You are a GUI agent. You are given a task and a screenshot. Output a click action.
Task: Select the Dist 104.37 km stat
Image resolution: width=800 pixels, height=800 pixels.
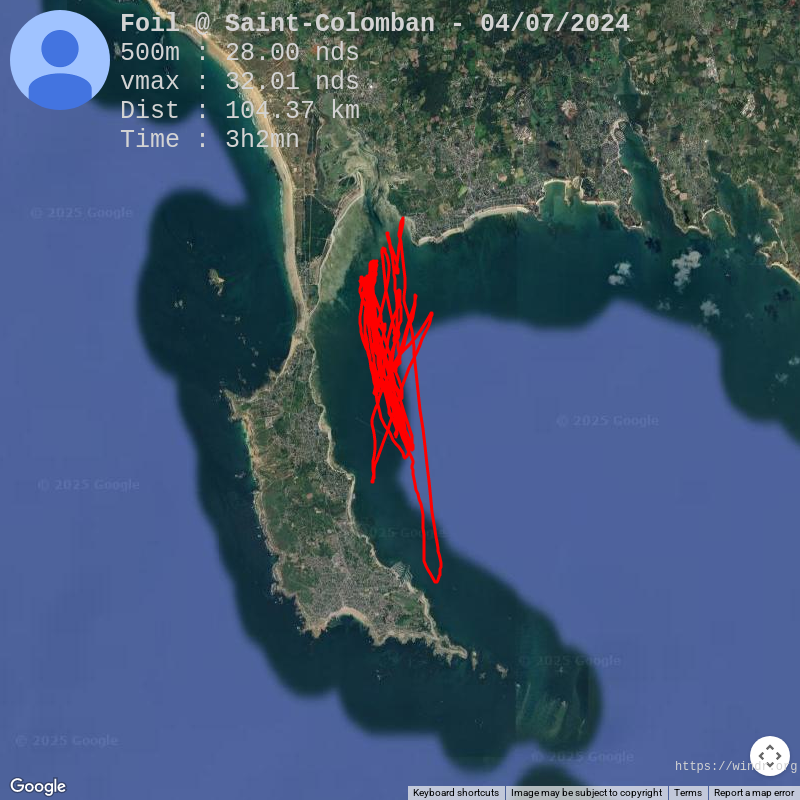tap(240, 110)
